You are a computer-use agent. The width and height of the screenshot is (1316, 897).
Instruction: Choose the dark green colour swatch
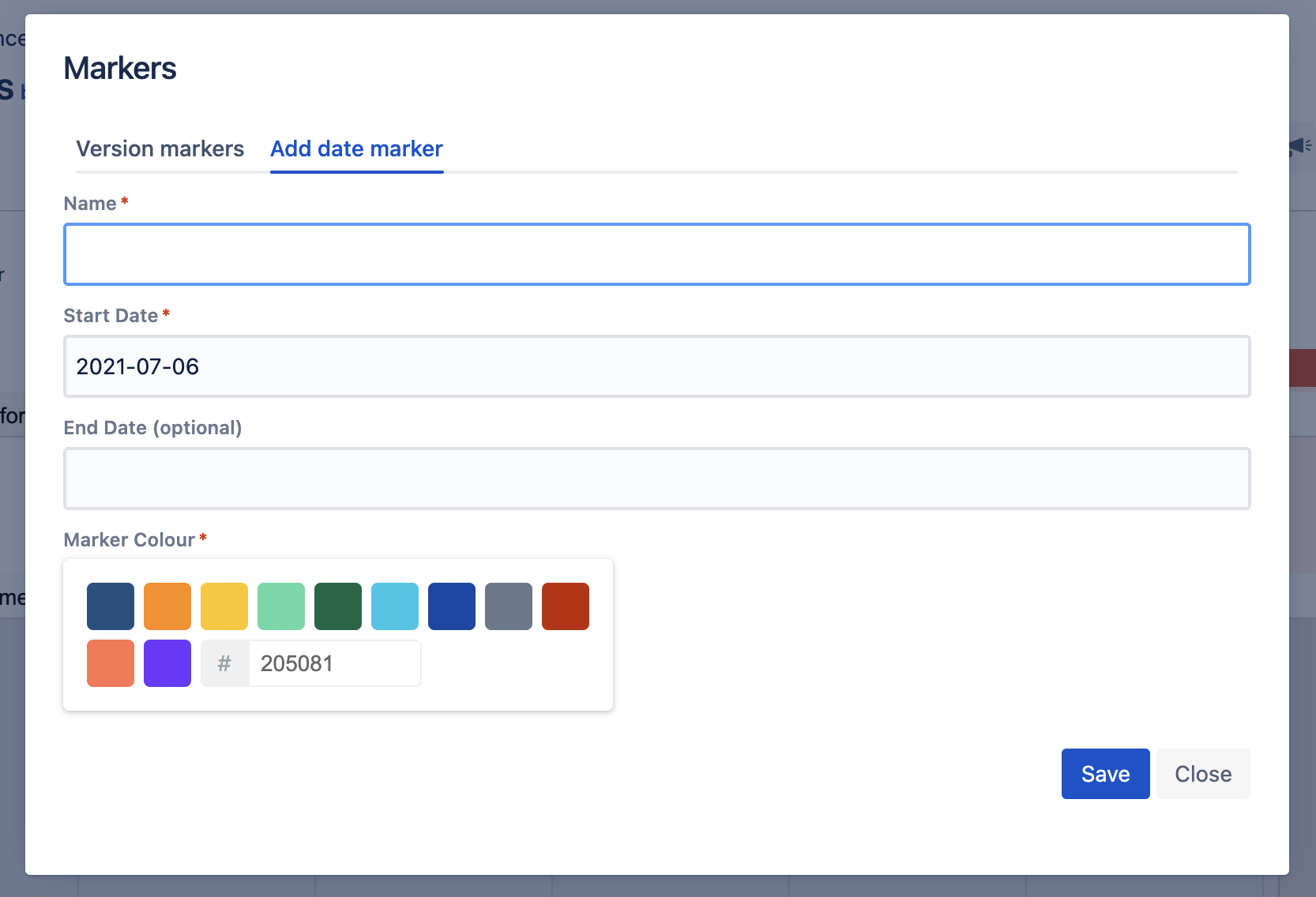pos(338,606)
